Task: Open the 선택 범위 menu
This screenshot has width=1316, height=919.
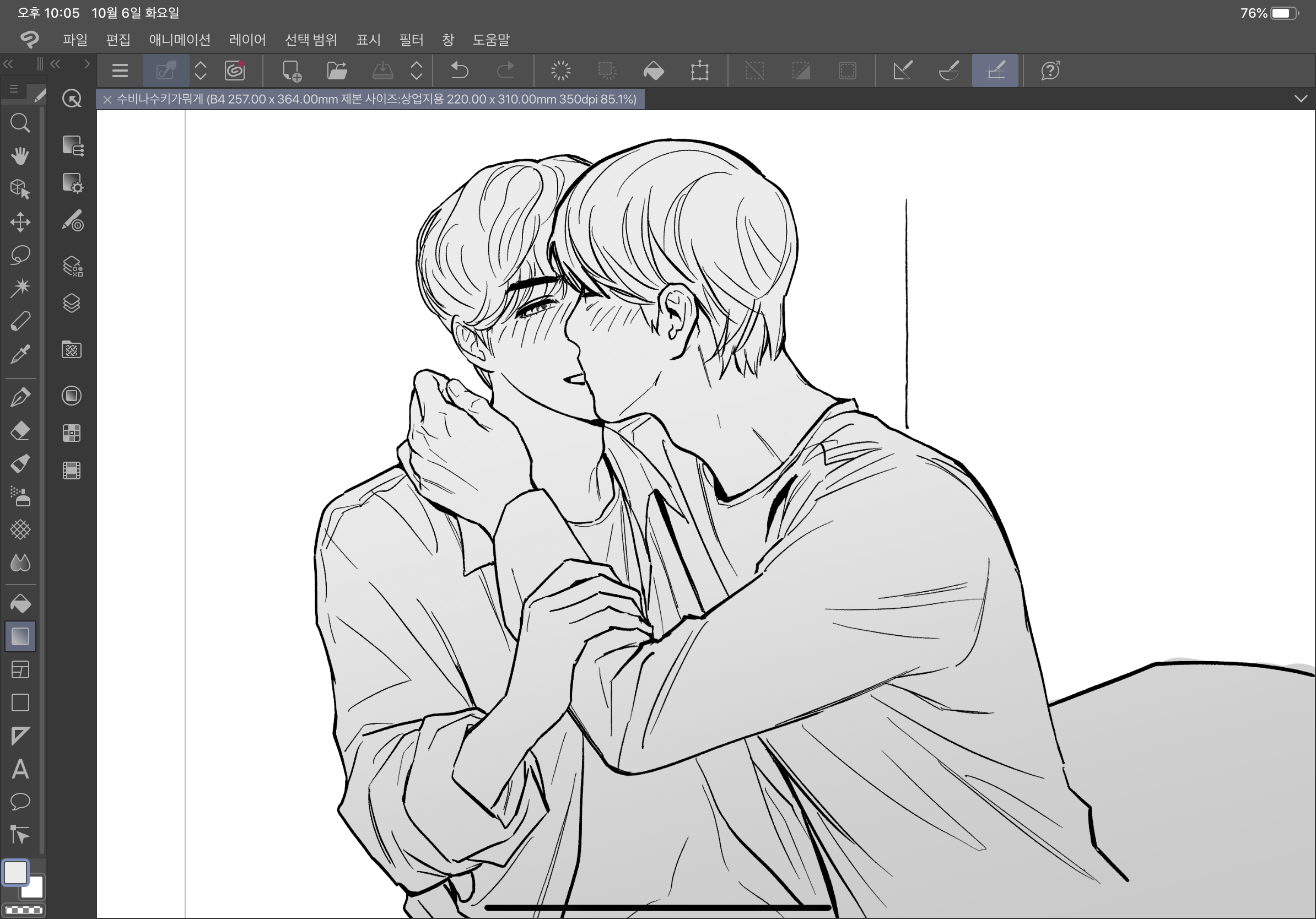Action: (311, 40)
